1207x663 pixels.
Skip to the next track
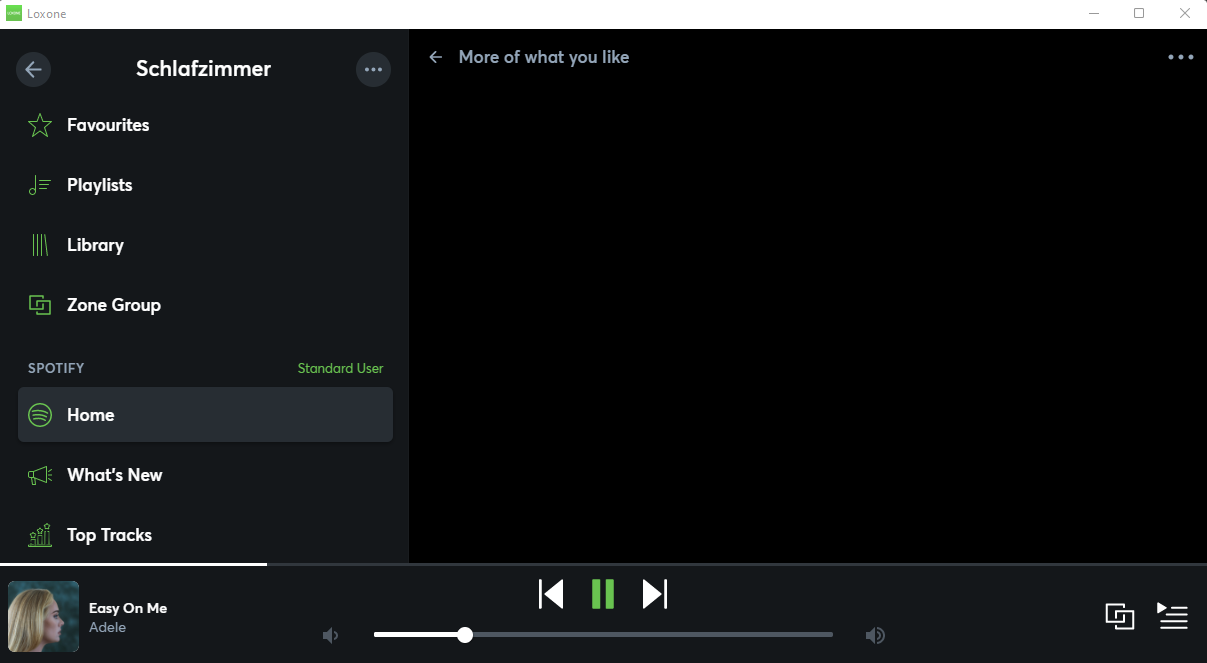coord(655,594)
